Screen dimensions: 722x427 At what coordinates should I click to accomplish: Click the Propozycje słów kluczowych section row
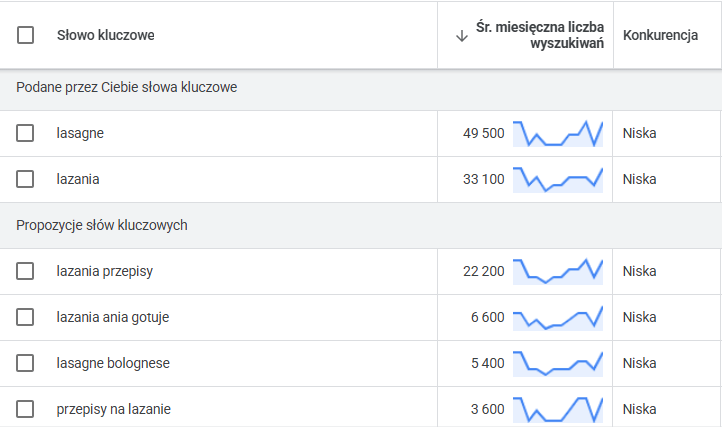(x=102, y=225)
